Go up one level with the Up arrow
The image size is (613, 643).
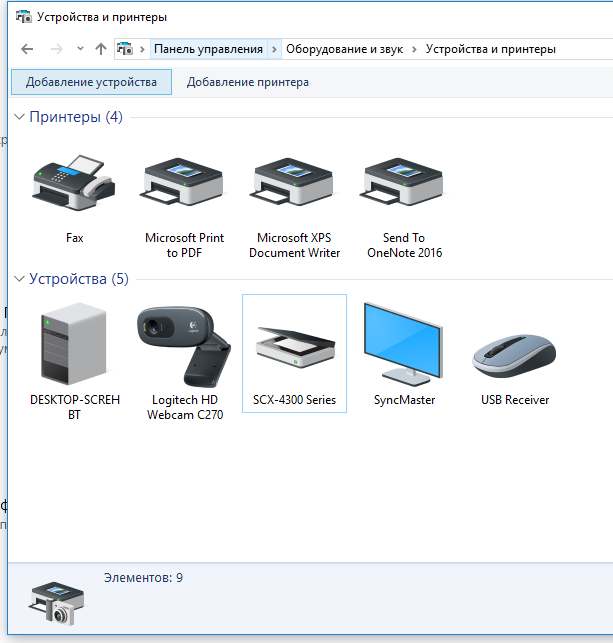coord(101,49)
